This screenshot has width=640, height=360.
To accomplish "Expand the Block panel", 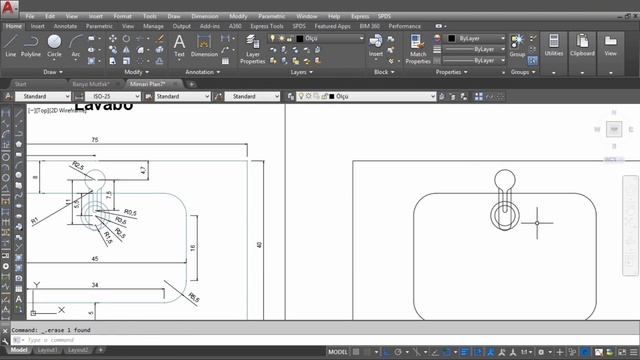I will click(384, 72).
